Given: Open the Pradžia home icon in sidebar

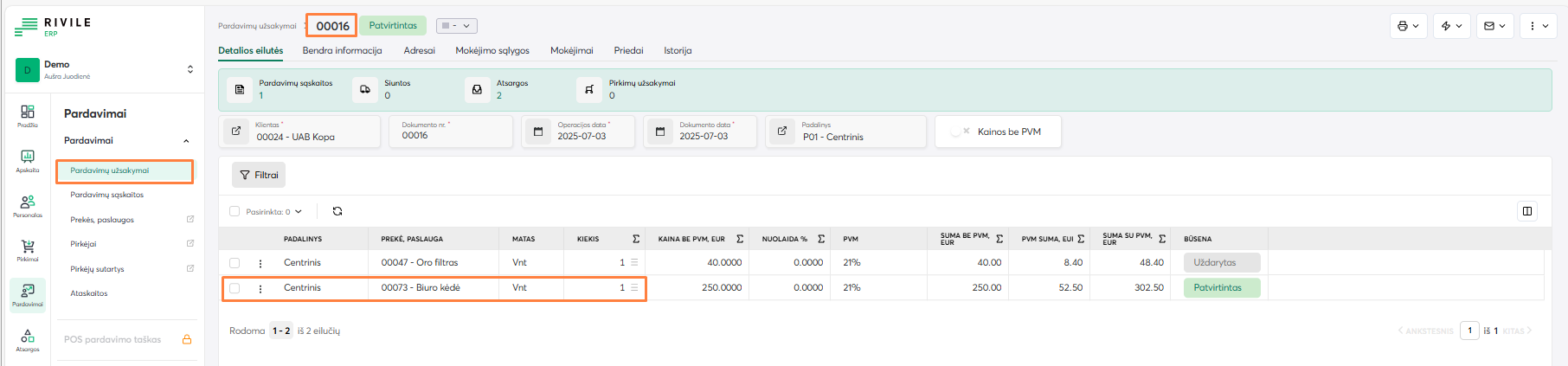Looking at the screenshot, I should 28,115.
